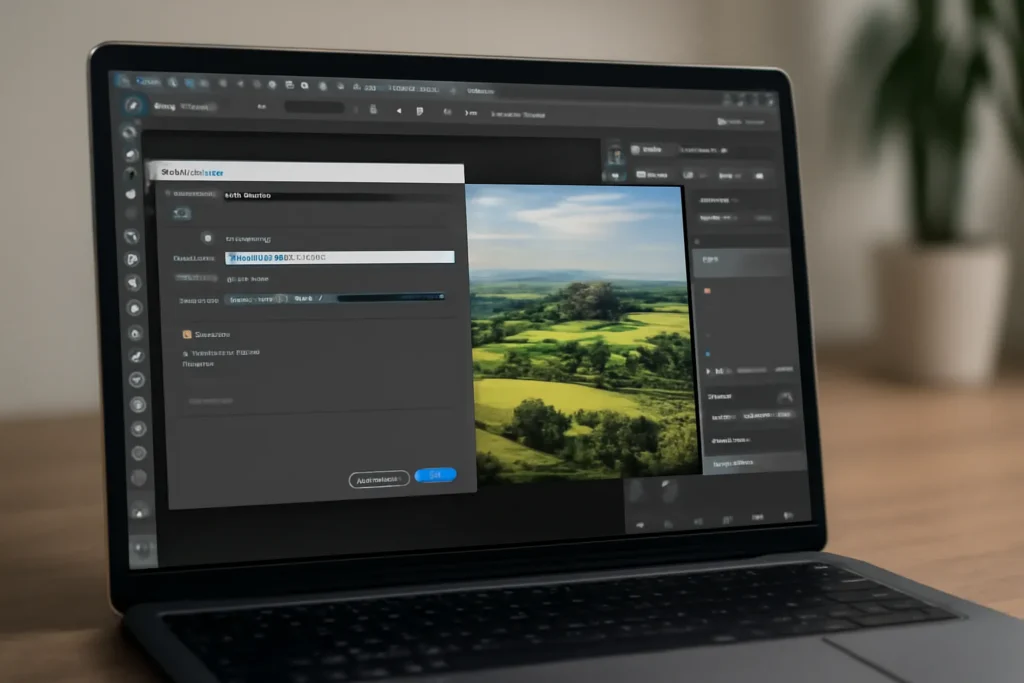
Task: Click the layer thumbnail icon above the canvas
Action: coord(616,151)
